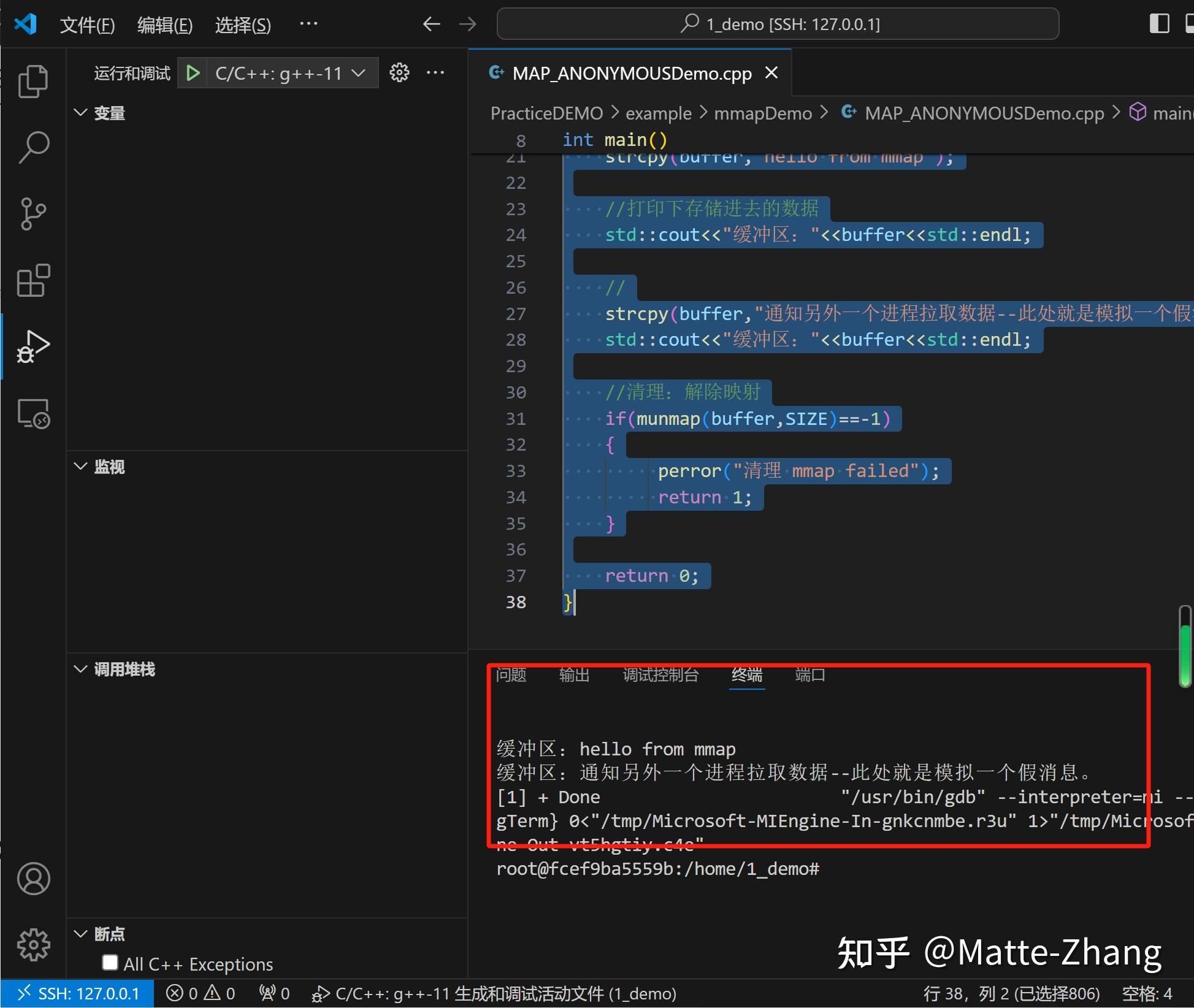Open the Source Control view
1194x1008 pixels.
click(x=33, y=213)
